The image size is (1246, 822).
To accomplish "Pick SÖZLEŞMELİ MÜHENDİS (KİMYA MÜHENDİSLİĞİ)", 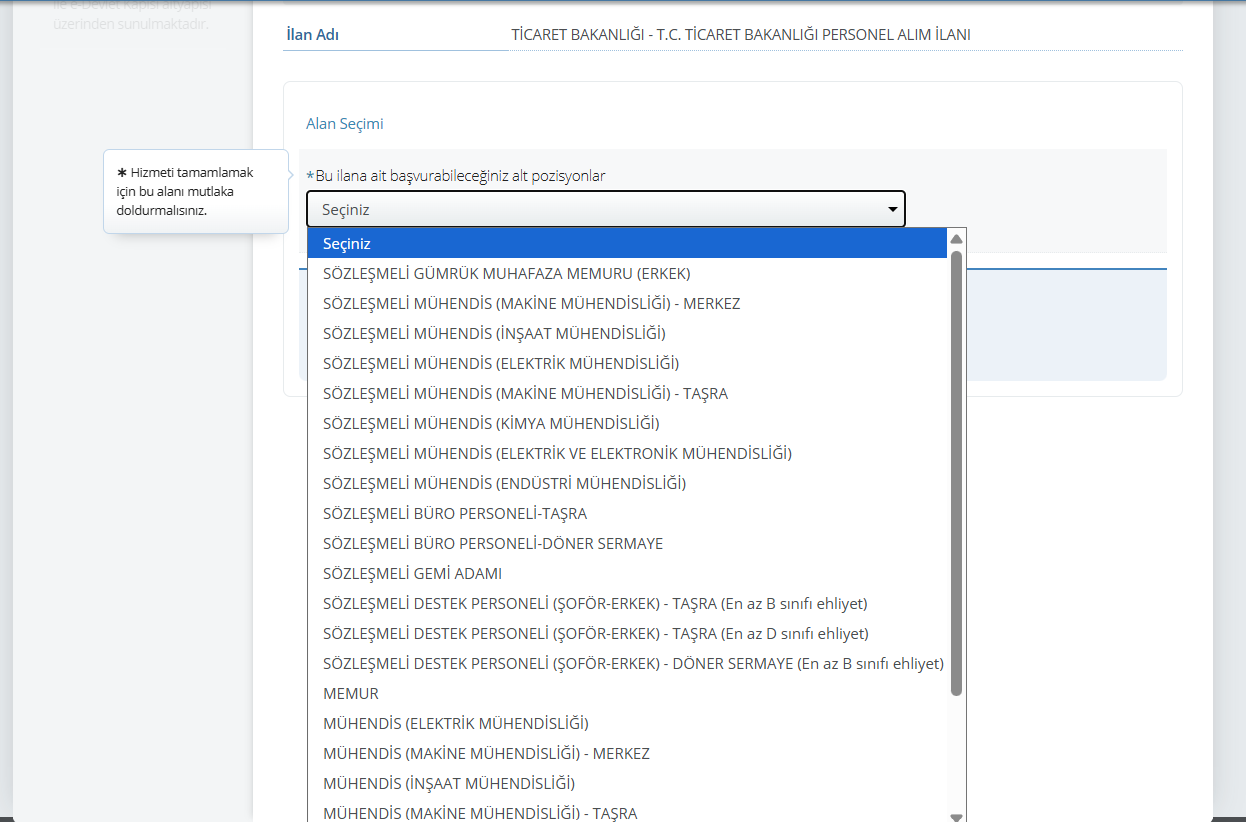I will pyautogui.click(x=491, y=424).
